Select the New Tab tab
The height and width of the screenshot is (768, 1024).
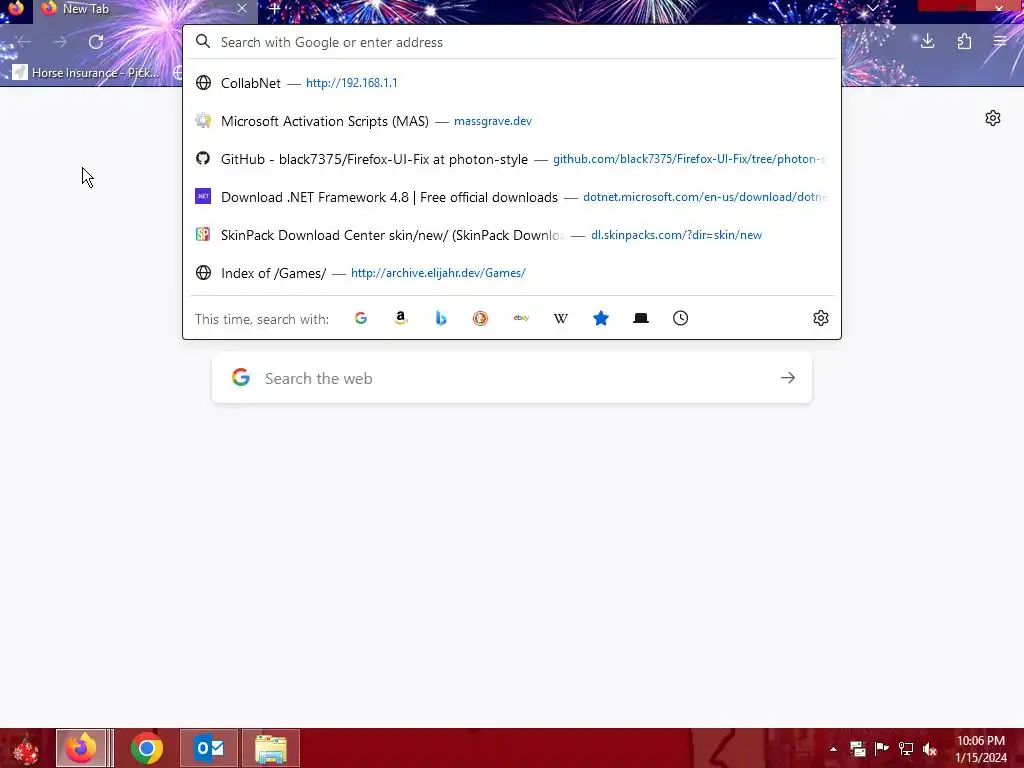[144, 9]
